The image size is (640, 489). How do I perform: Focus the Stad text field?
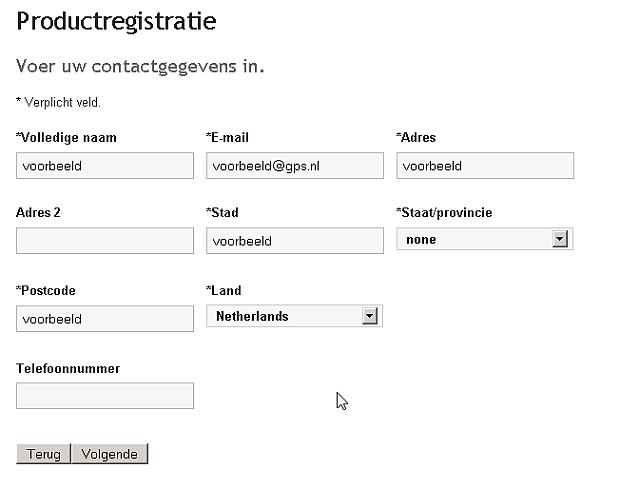coord(295,241)
